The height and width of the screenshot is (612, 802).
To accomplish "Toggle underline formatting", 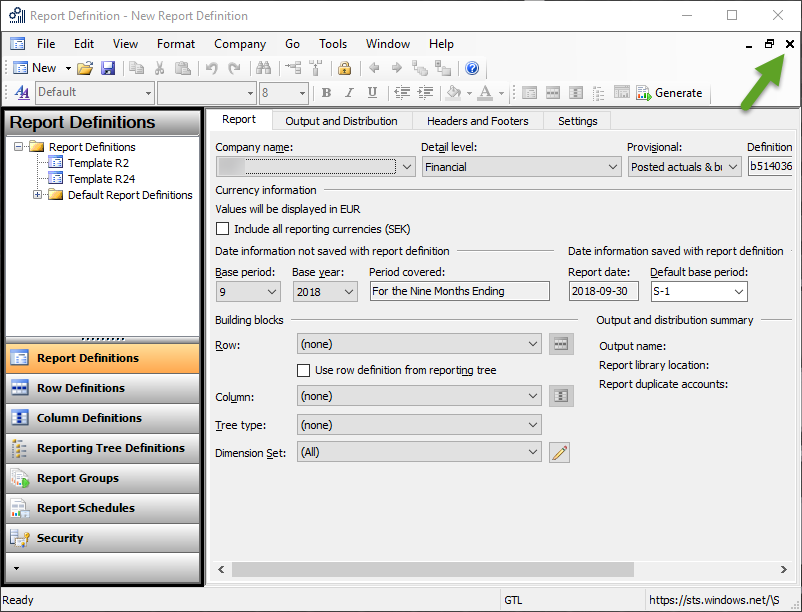I will (x=372, y=93).
